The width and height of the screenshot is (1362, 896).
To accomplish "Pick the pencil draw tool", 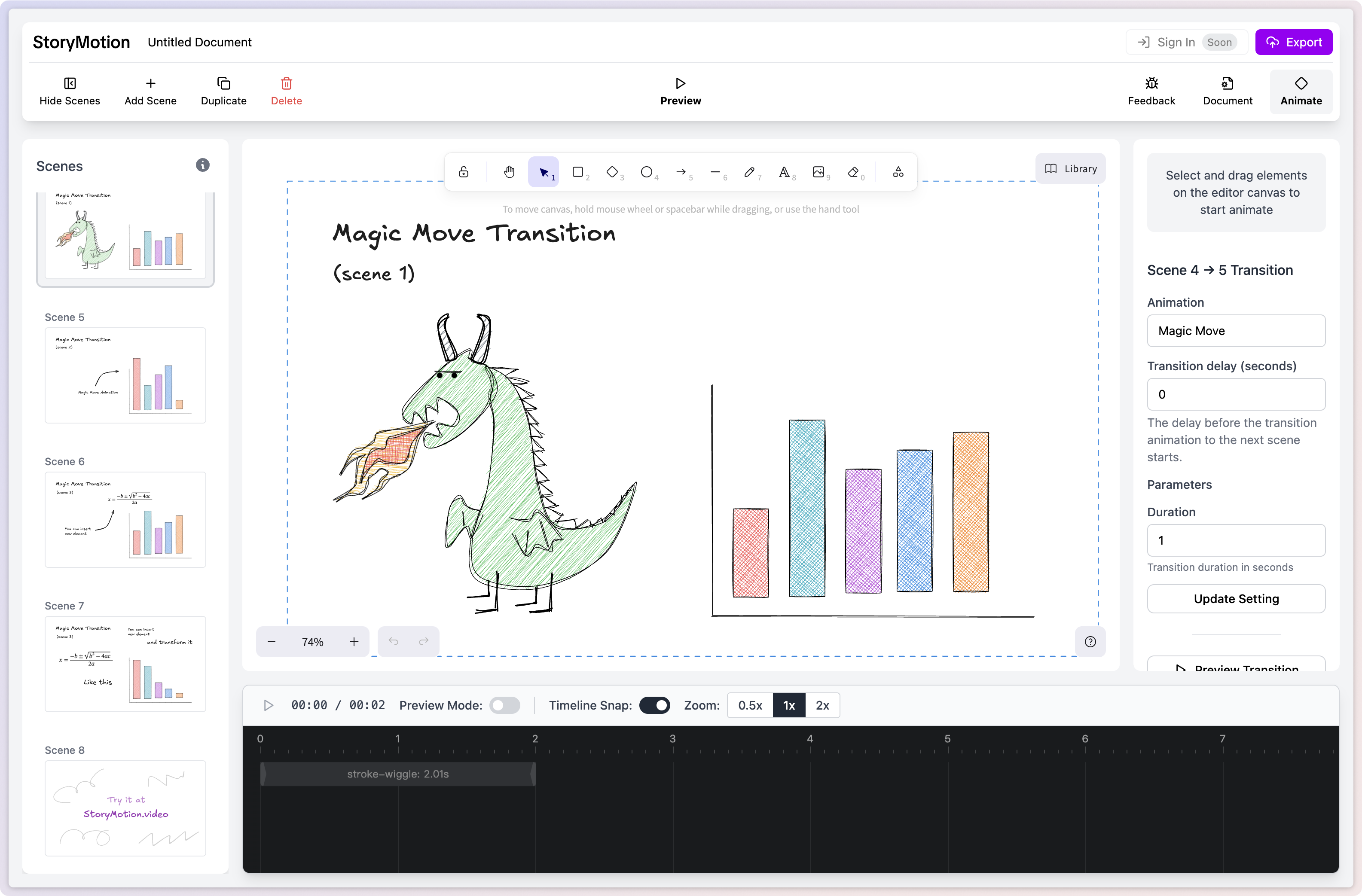I will (750, 172).
